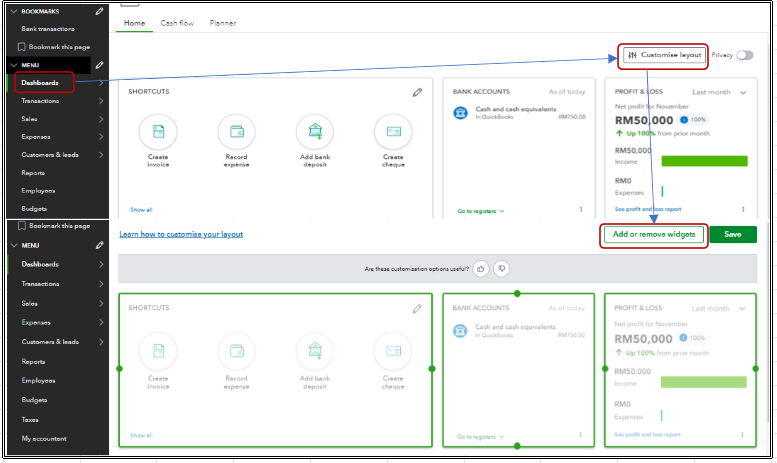The width and height of the screenshot is (777, 463).
Task: Grab the right green handle of the green-bordered SHORTCUTS card
Action: (x=432, y=369)
